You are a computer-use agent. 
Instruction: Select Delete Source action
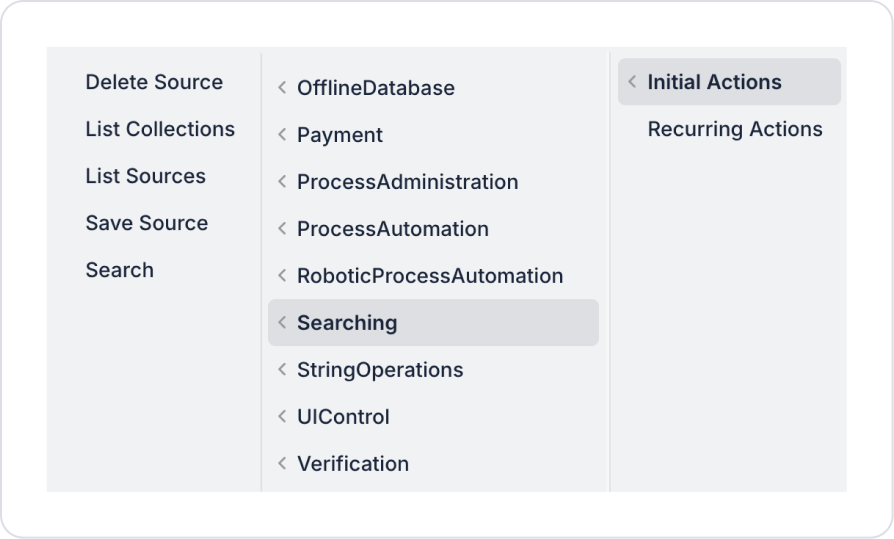coord(154,82)
